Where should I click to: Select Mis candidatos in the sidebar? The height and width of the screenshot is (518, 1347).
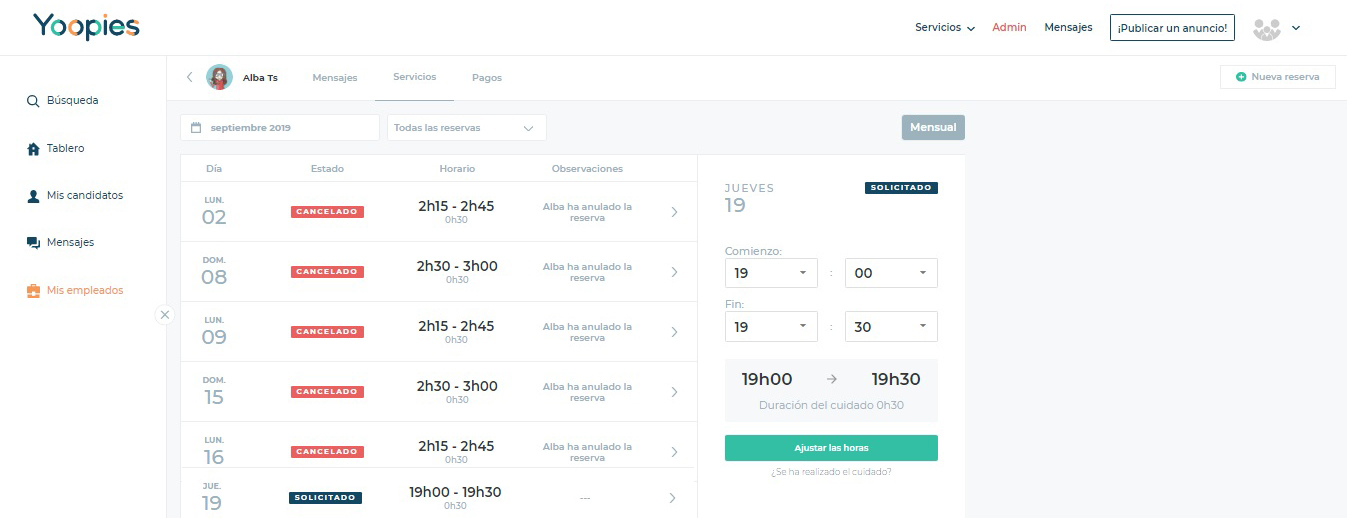[85, 196]
